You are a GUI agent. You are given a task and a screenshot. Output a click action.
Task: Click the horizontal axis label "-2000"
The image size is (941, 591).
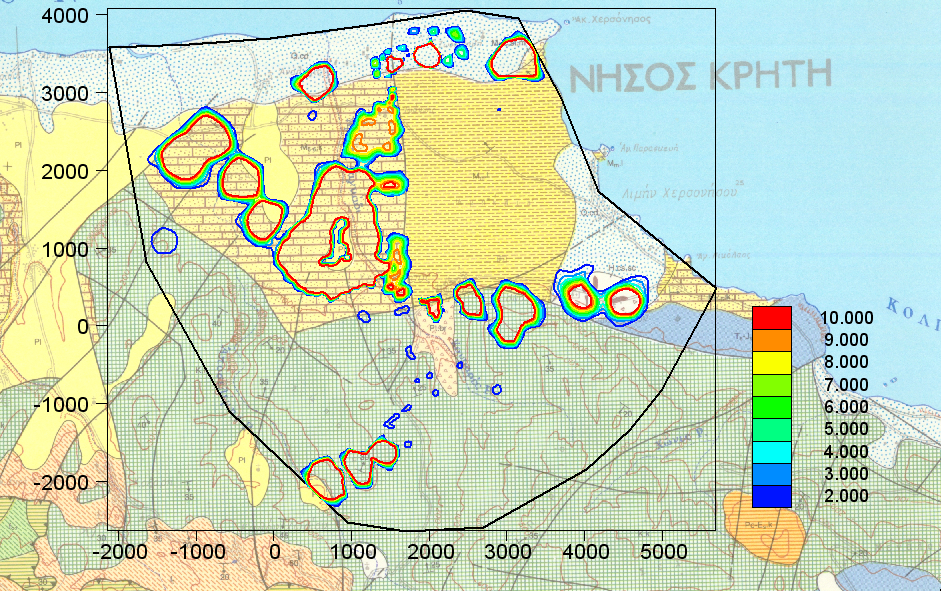tap(119, 551)
